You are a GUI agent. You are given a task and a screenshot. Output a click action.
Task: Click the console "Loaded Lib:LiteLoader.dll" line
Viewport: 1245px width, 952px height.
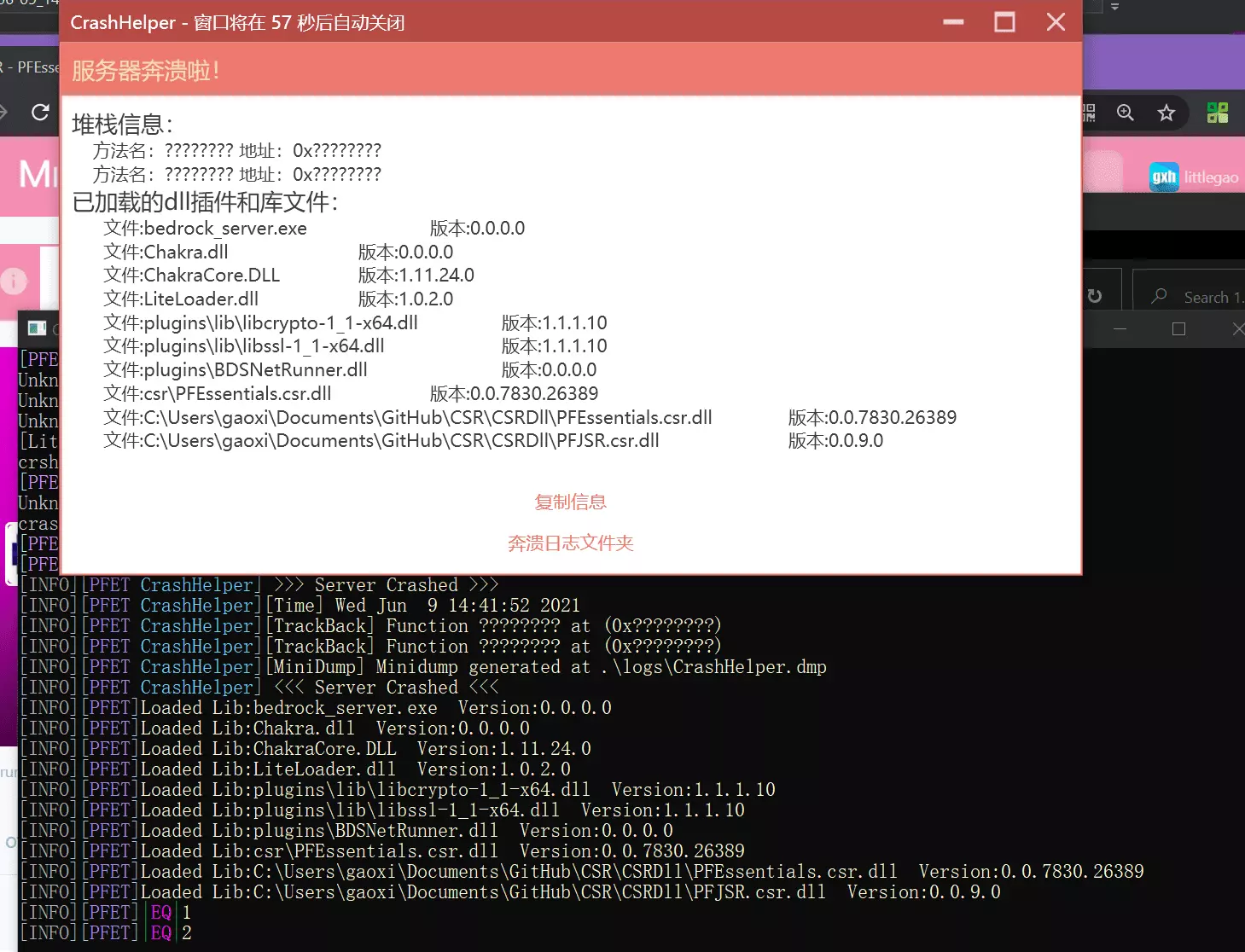294,769
